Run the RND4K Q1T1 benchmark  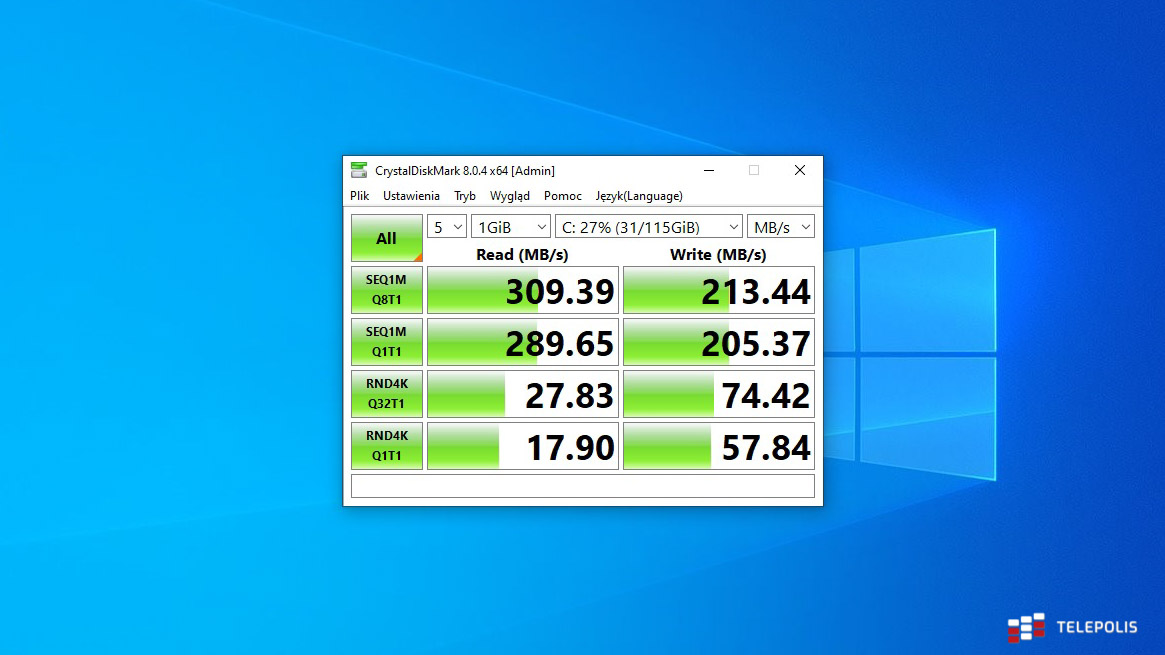(x=386, y=446)
